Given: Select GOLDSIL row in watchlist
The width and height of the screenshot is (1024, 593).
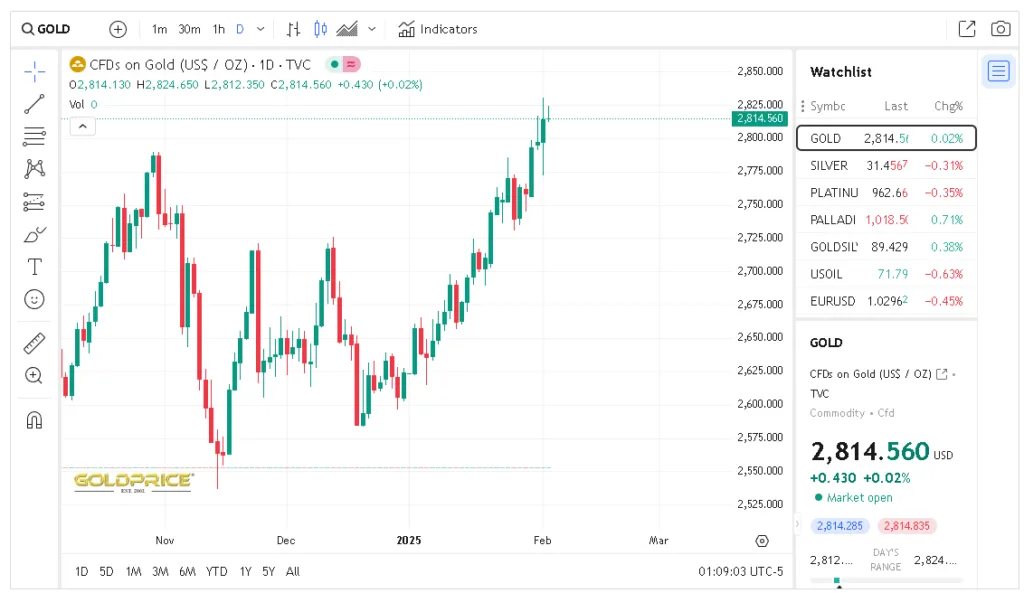Looking at the screenshot, I should pos(886,247).
